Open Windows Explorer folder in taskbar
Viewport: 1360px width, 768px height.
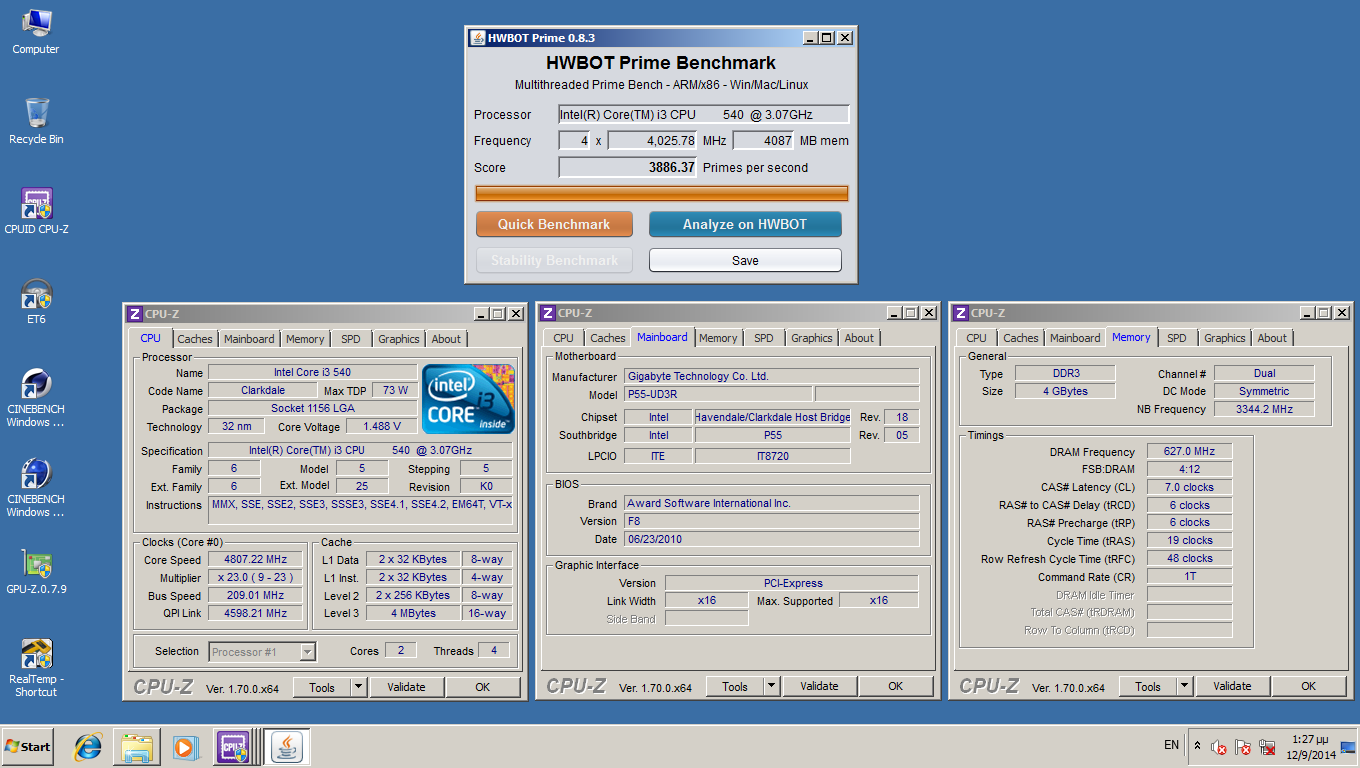[x=137, y=747]
